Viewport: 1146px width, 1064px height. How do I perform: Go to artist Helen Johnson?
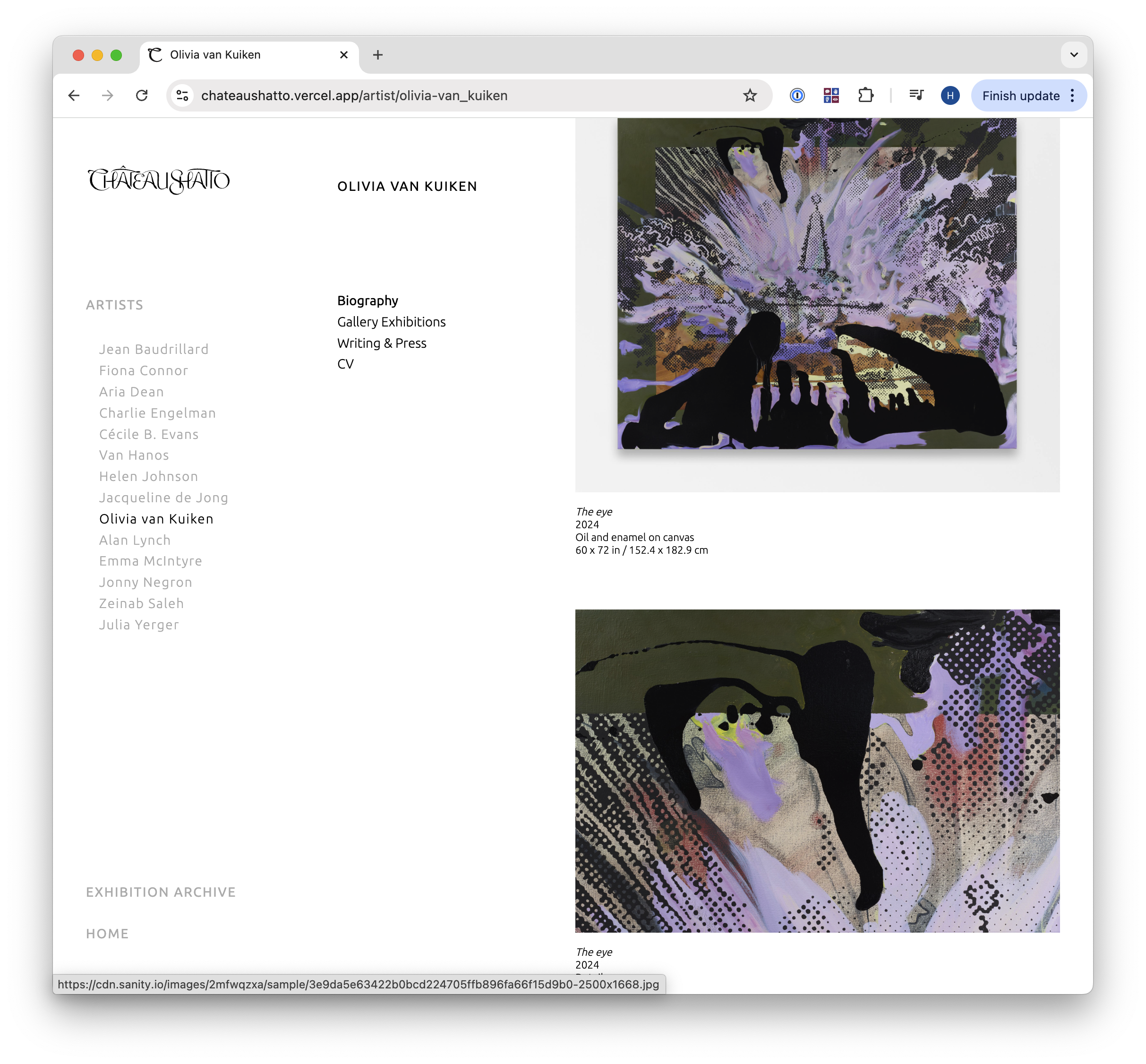(x=148, y=477)
